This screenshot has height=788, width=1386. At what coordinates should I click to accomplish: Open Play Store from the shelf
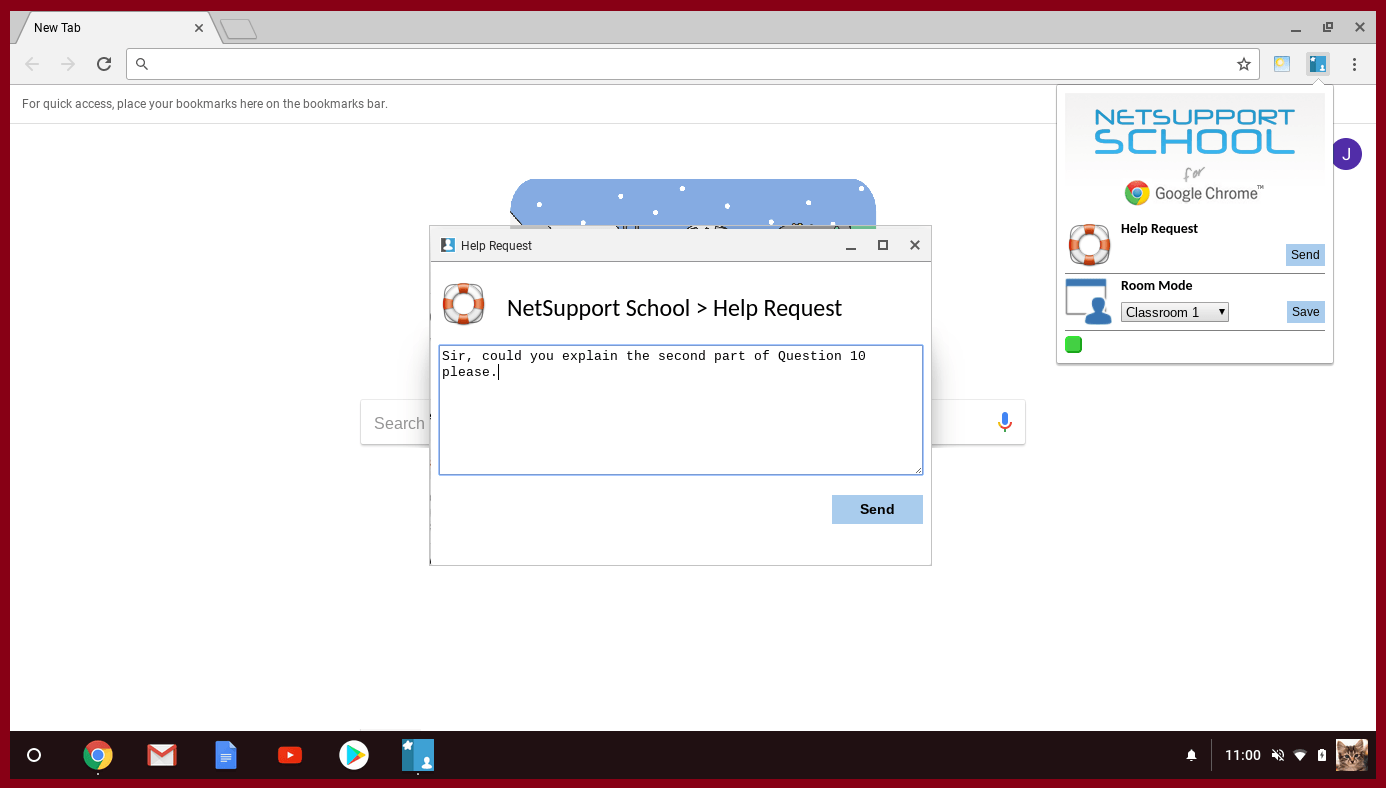354,755
